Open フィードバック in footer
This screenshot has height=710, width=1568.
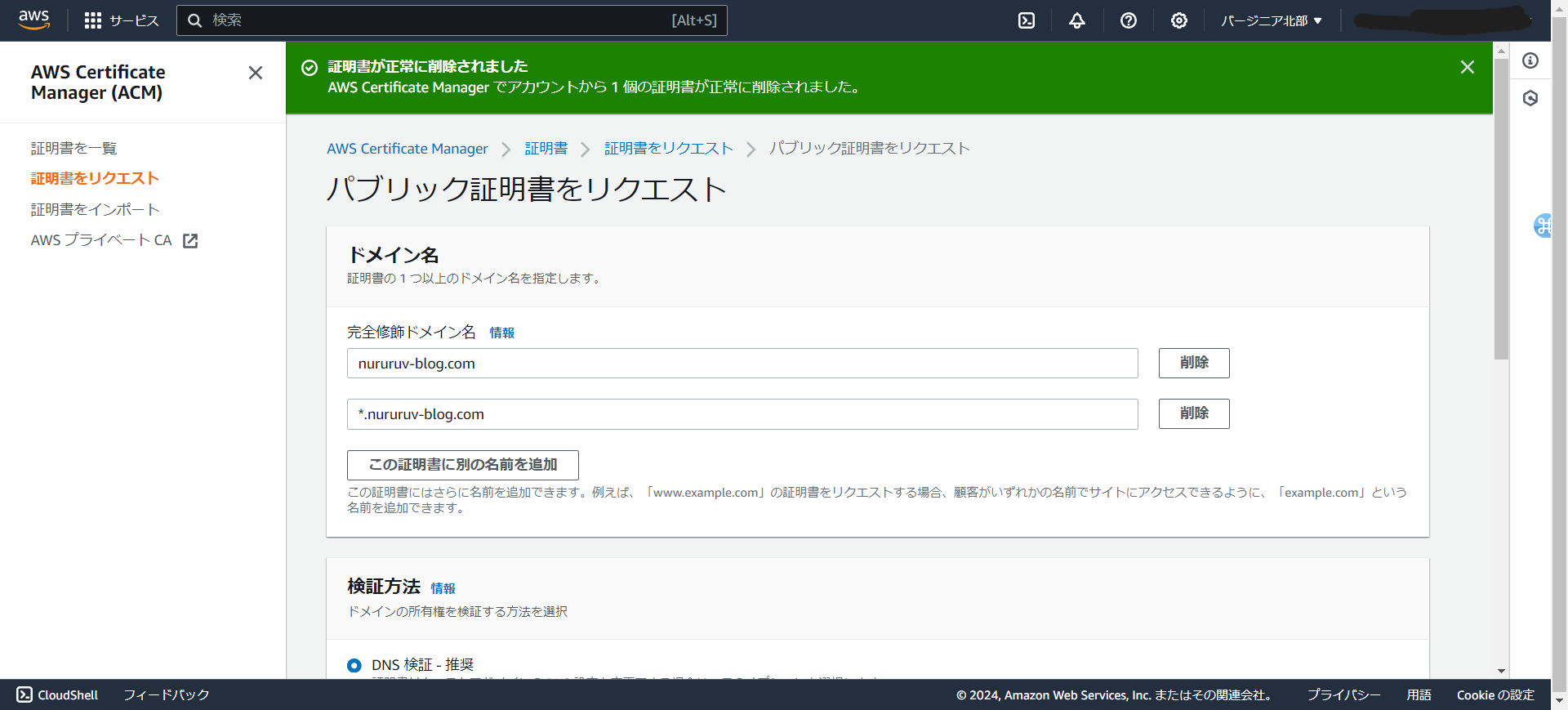coord(167,694)
